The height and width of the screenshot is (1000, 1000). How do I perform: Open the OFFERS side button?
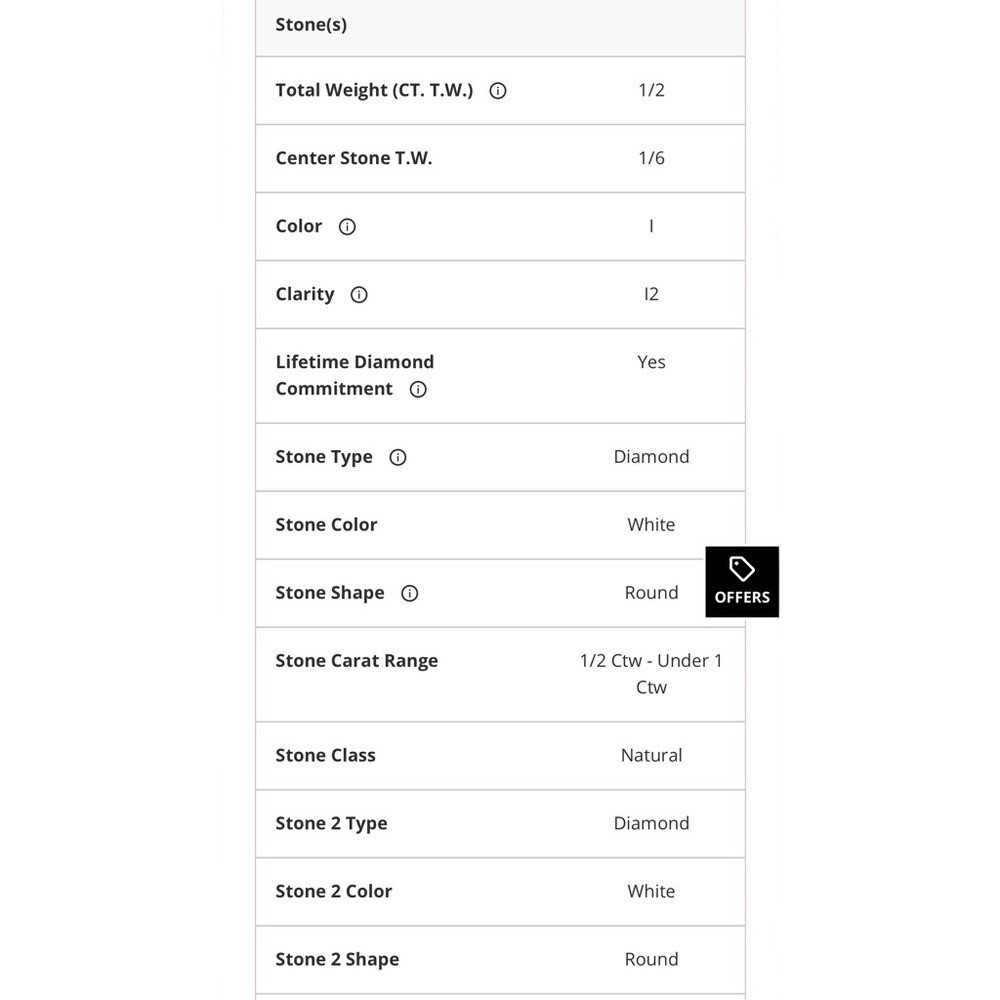click(x=742, y=582)
